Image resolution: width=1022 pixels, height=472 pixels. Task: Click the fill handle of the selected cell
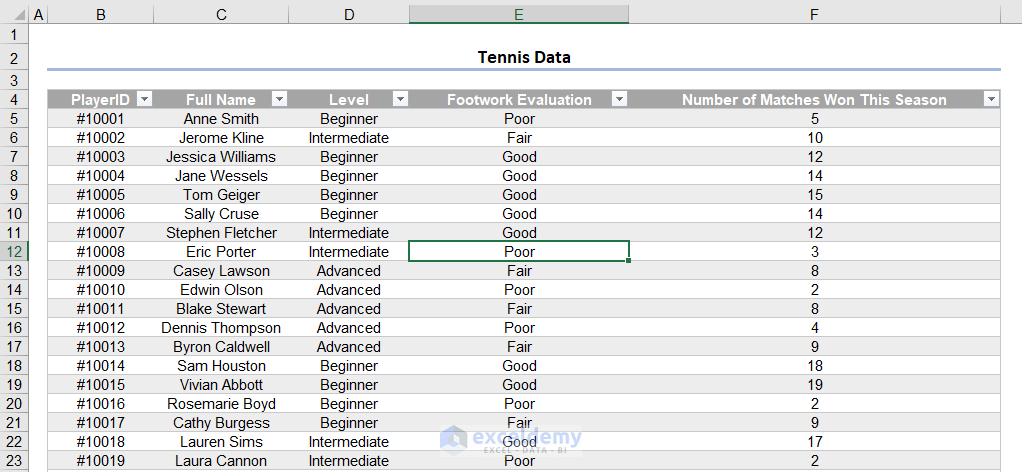pyautogui.click(x=629, y=261)
